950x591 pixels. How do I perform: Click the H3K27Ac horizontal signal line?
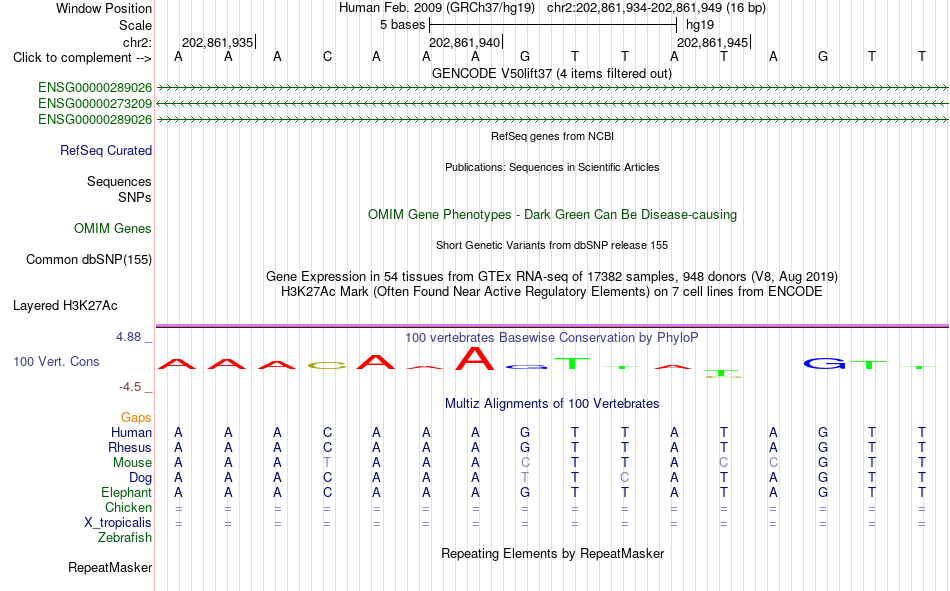click(552, 326)
